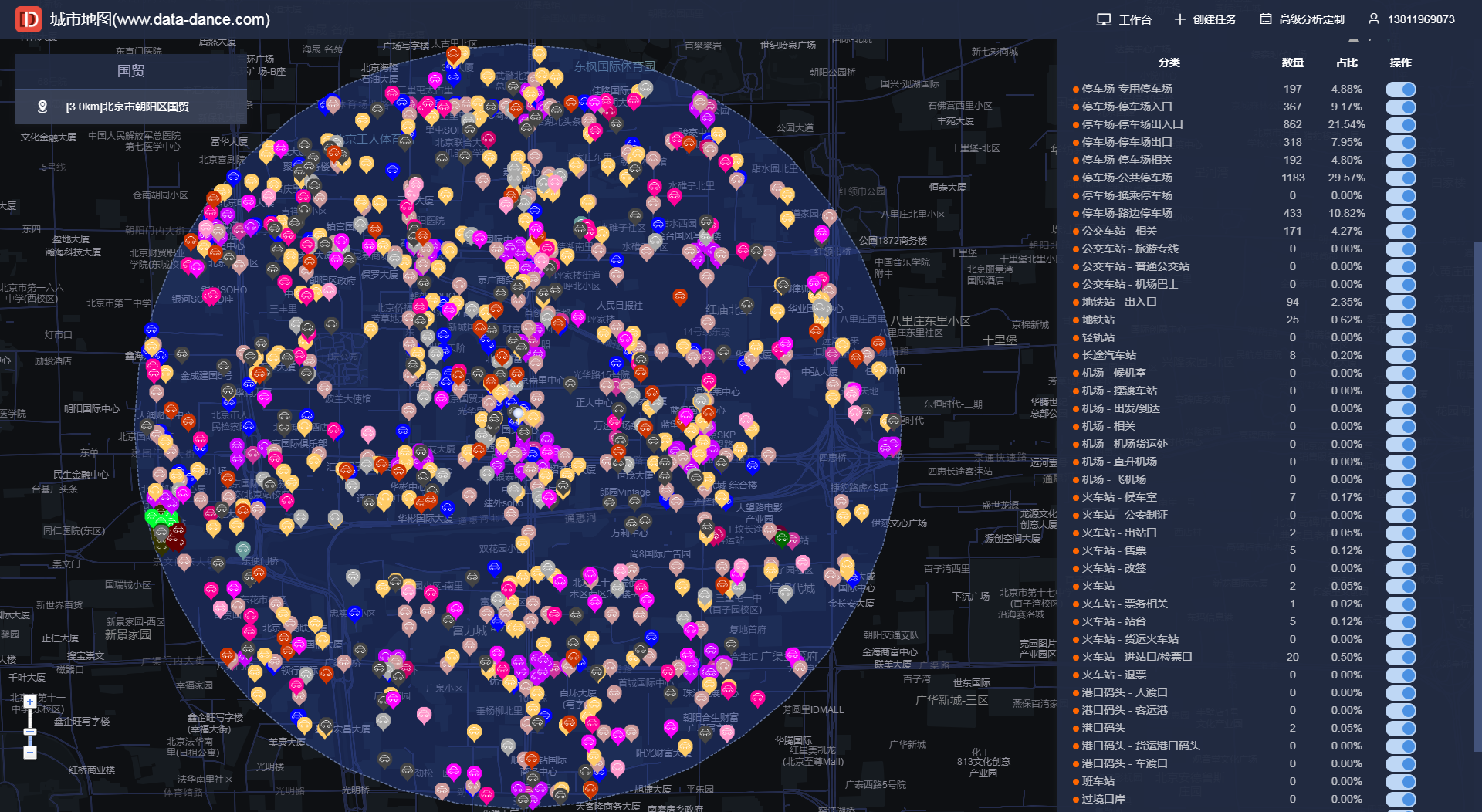Click the 操作 column header
This screenshot has width=1482, height=812.
pyautogui.click(x=1400, y=63)
